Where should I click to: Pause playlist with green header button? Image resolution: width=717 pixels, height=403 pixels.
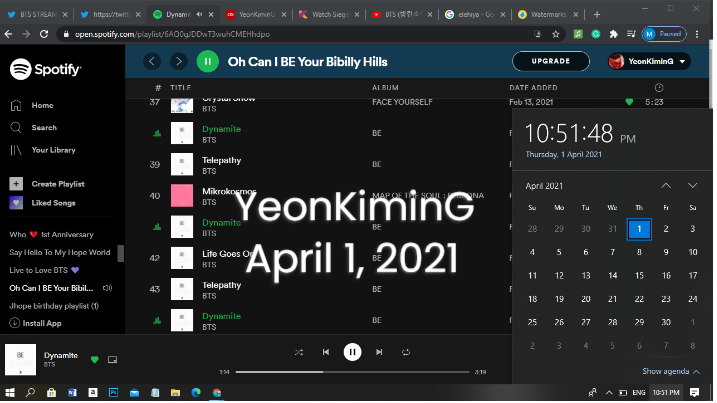point(208,61)
